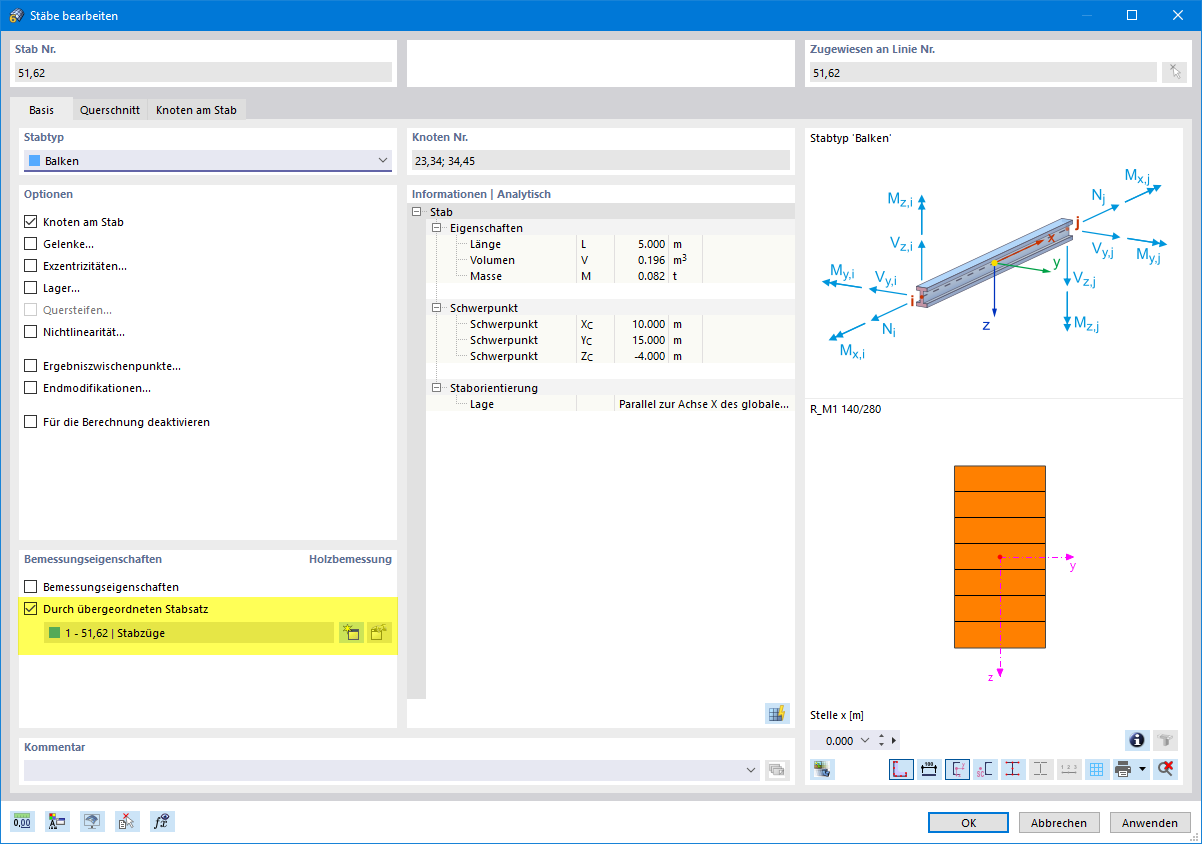Screen dimensions: 1202x844
Task: Enable the Lager... checkbox
Action: [x=31, y=288]
